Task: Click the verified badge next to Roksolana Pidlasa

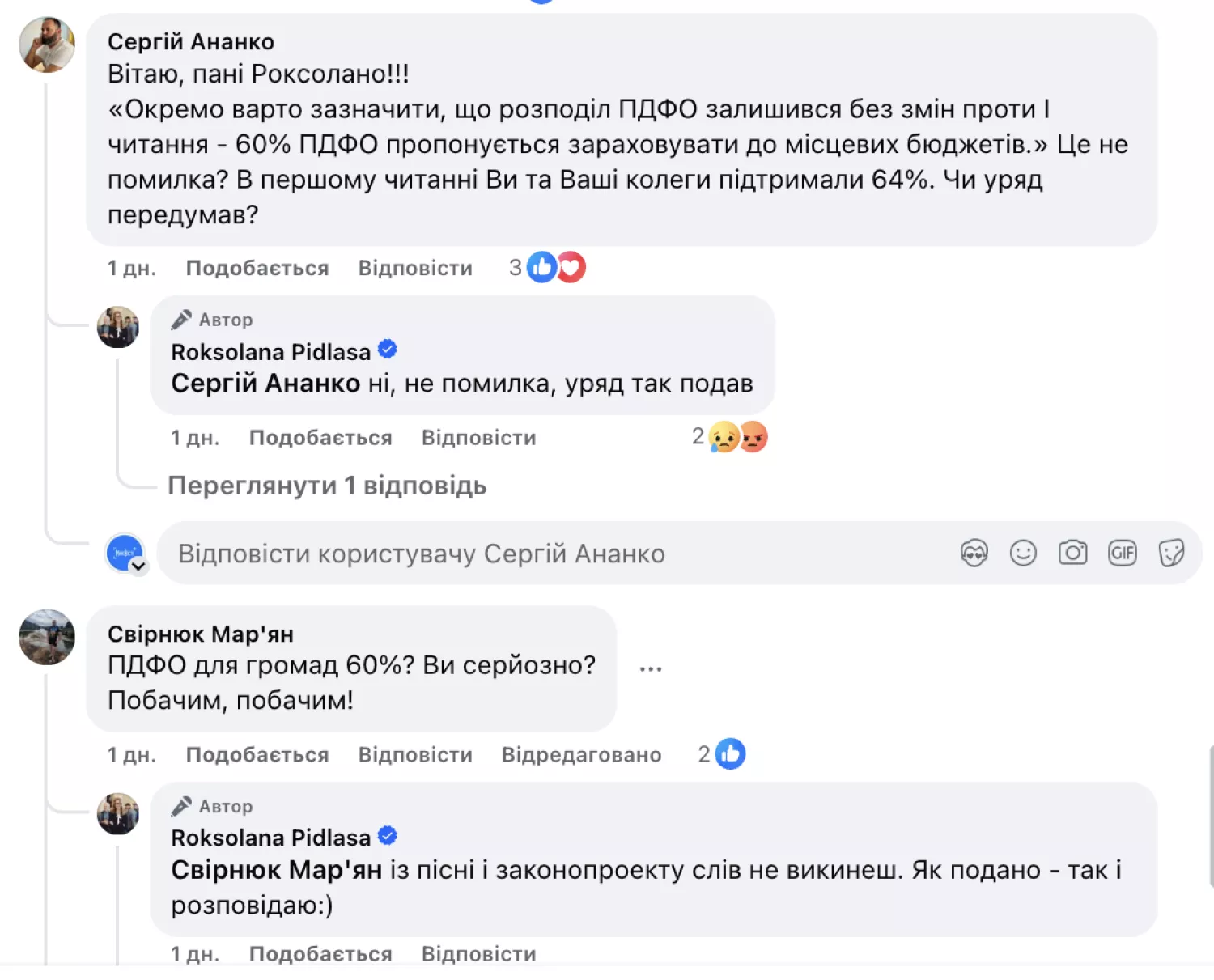Action: point(388,350)
